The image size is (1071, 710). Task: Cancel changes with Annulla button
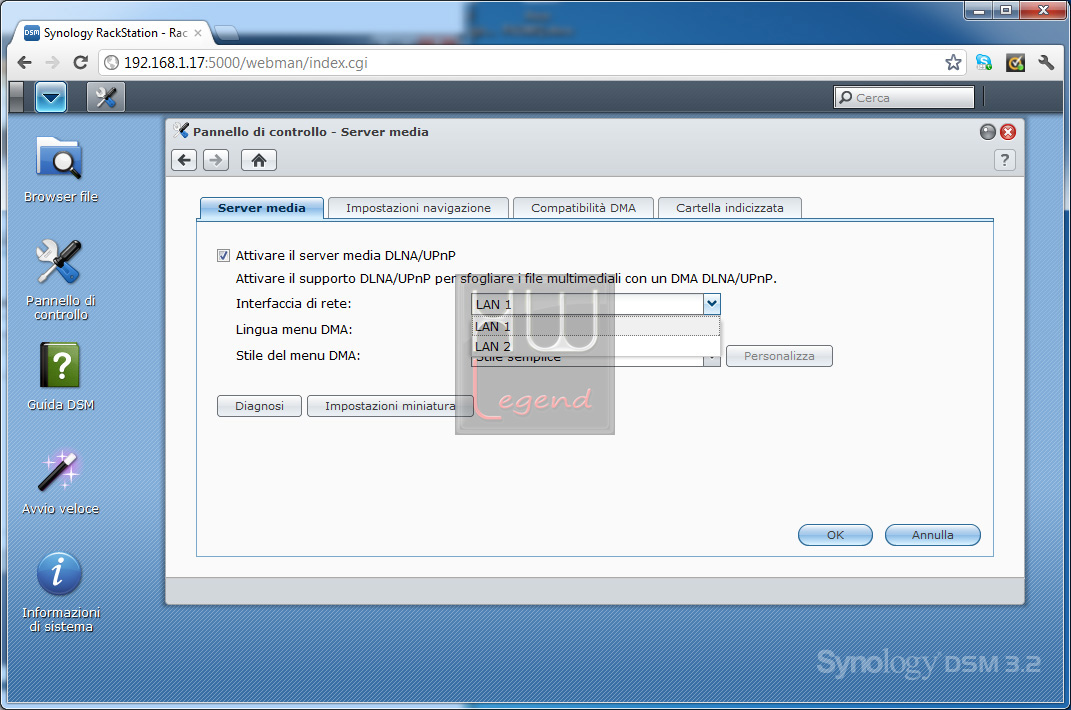tap(932, 535)
